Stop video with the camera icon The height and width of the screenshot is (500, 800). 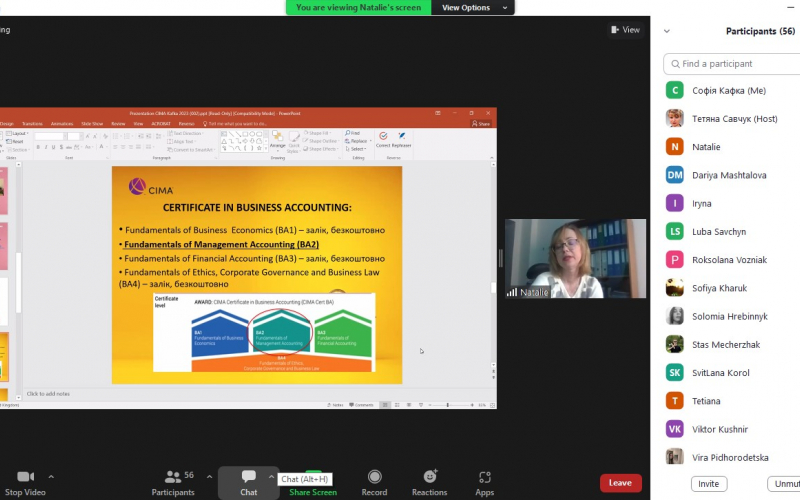26,477
